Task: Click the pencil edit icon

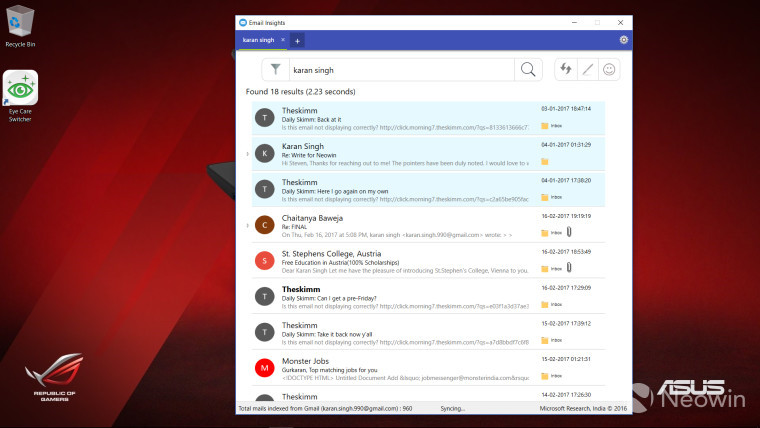Action: click(x=587, y=70)
